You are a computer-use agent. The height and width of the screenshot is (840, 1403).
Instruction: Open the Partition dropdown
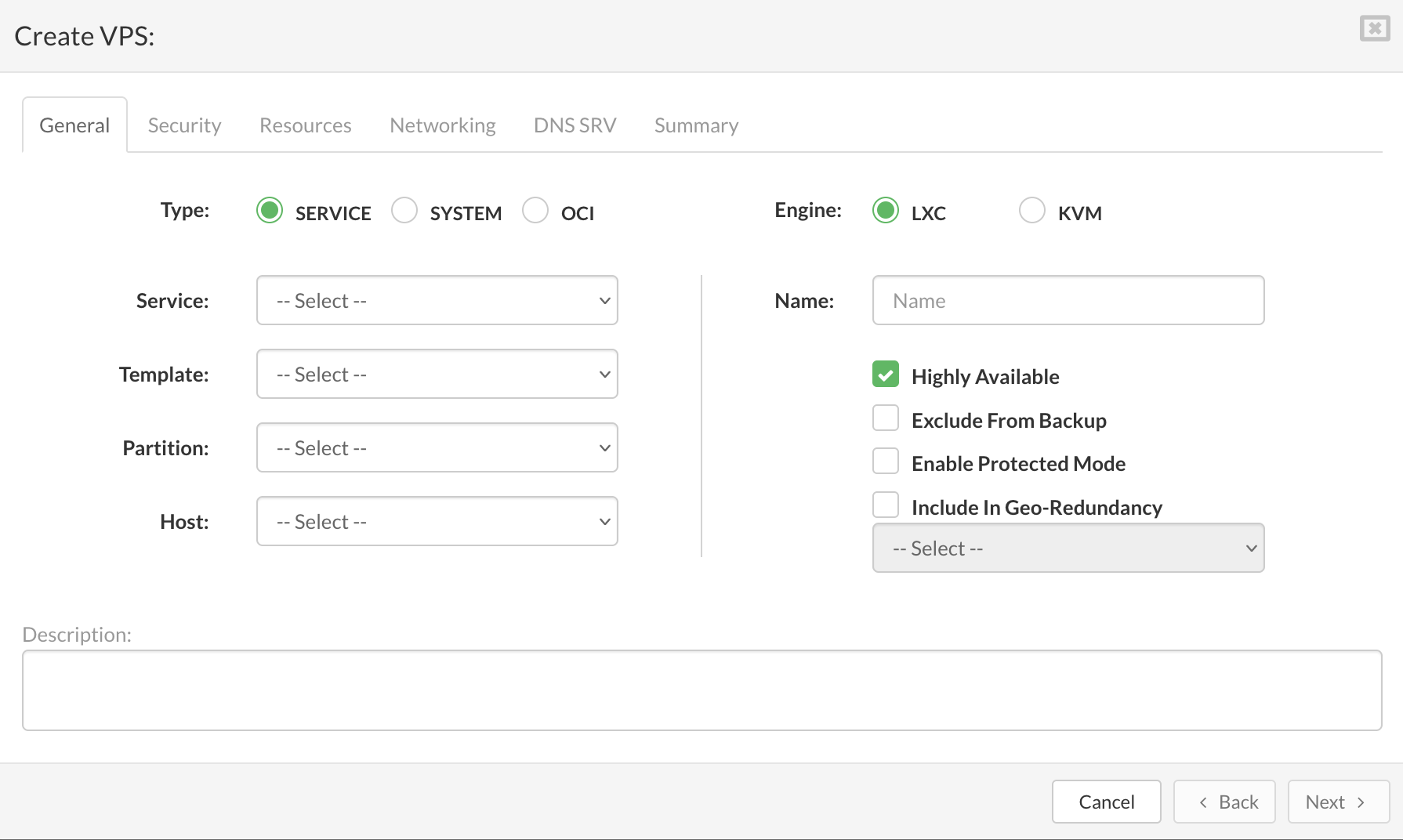tap(437, 447)
